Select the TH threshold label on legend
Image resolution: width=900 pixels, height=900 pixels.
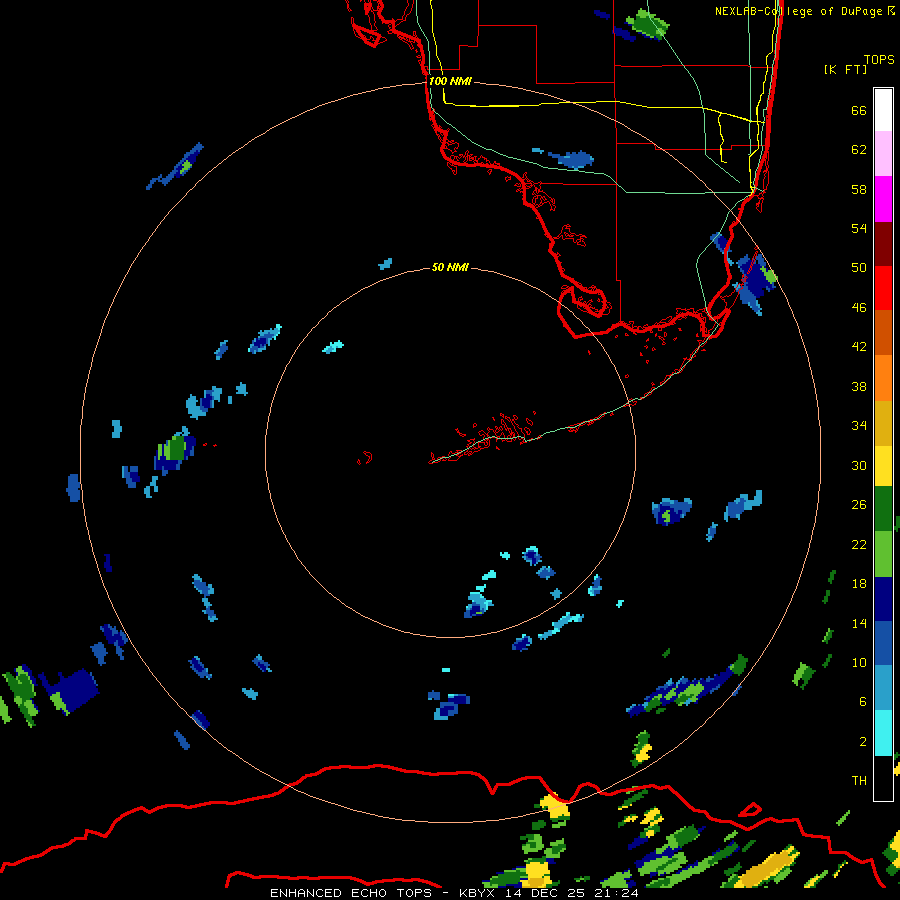point(859,781)
